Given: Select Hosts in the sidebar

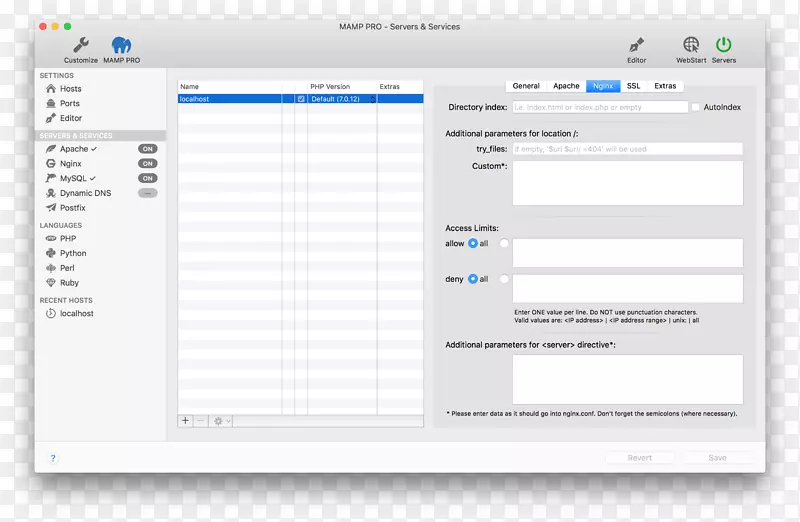Looking at the screenshot, I should tap(70, 89).
